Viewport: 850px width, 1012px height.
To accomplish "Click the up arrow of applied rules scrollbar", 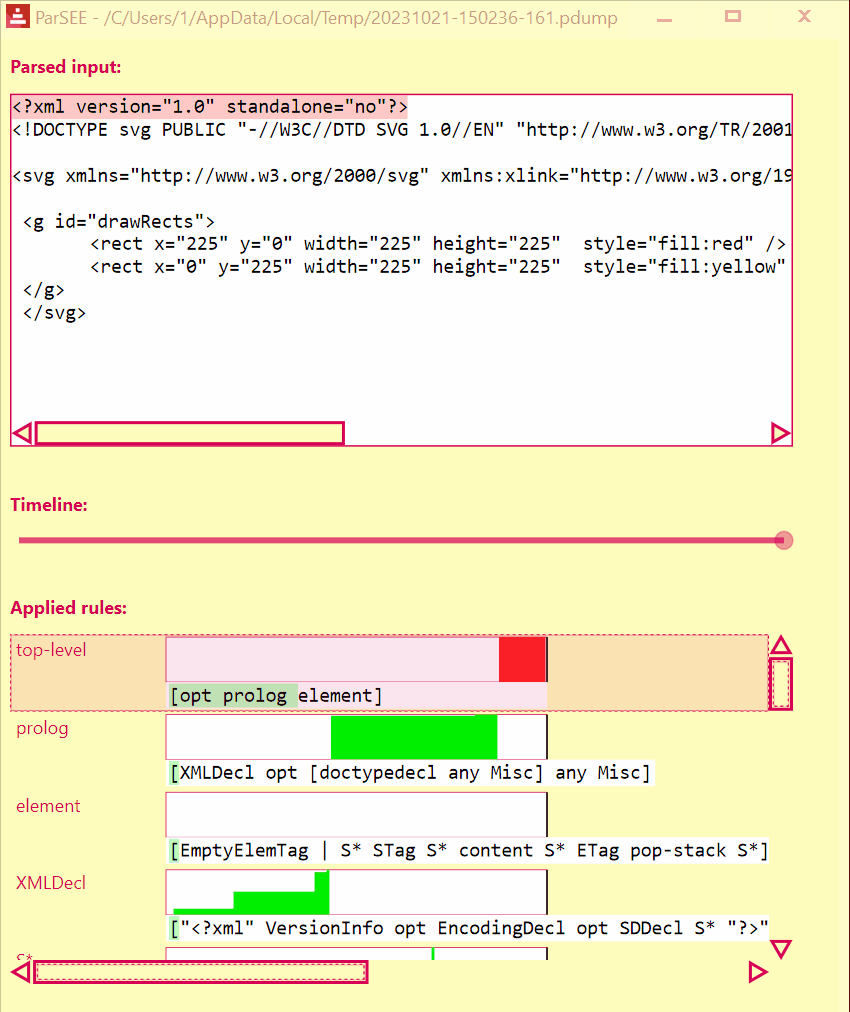I will point(781,645).
